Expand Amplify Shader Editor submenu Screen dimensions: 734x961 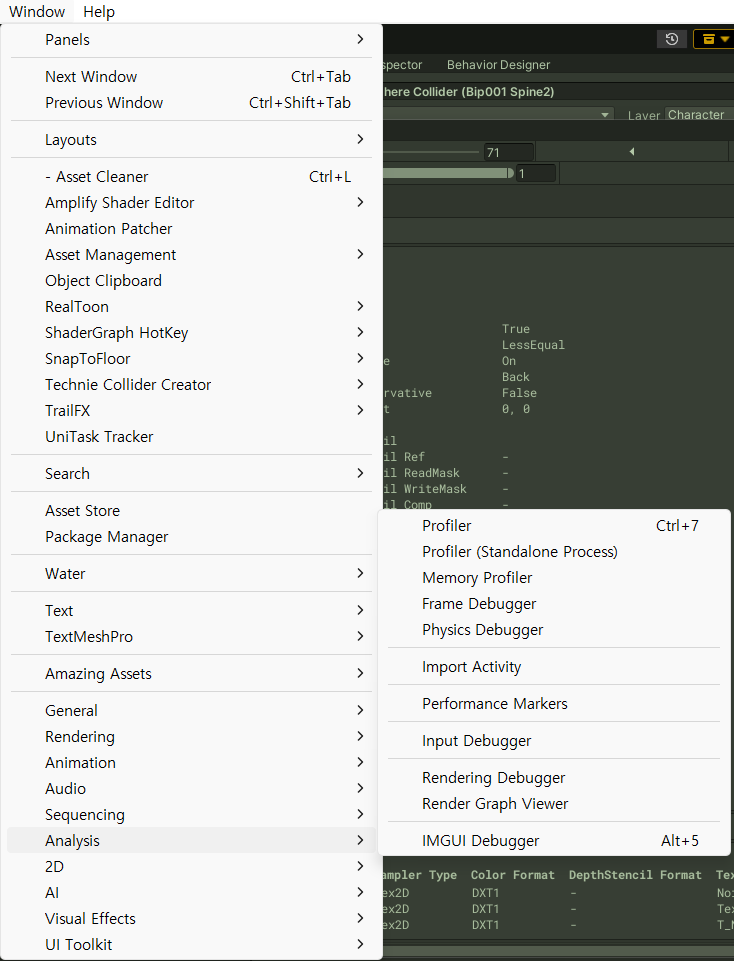(x=191, y=203)
